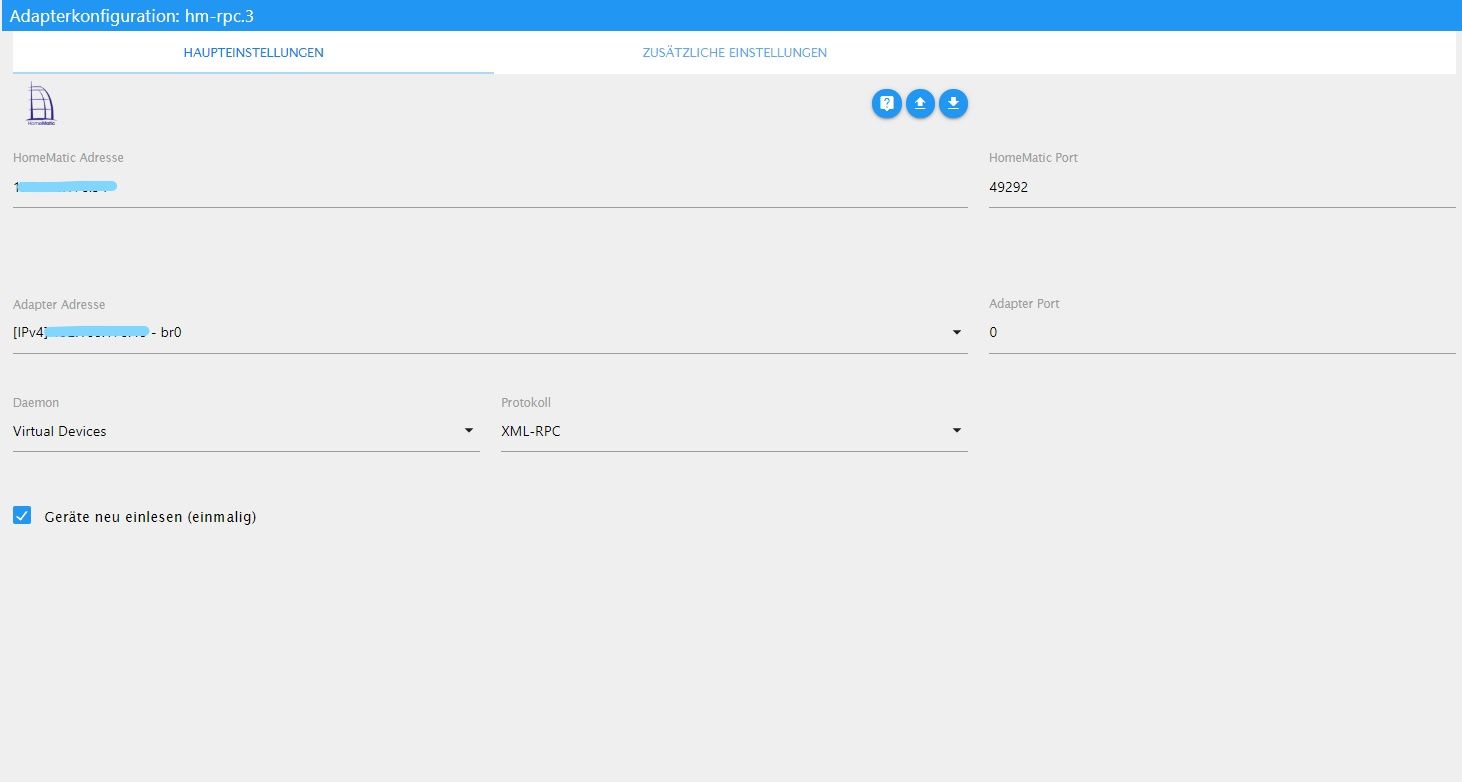Click the HomeMatic logo image

(x=41, y=103)
